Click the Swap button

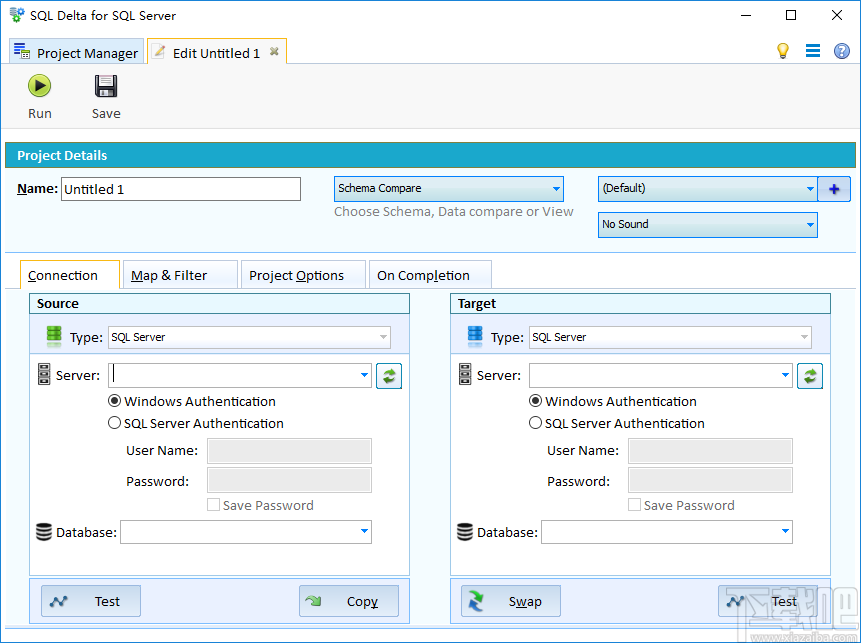[x=510, y=601]
